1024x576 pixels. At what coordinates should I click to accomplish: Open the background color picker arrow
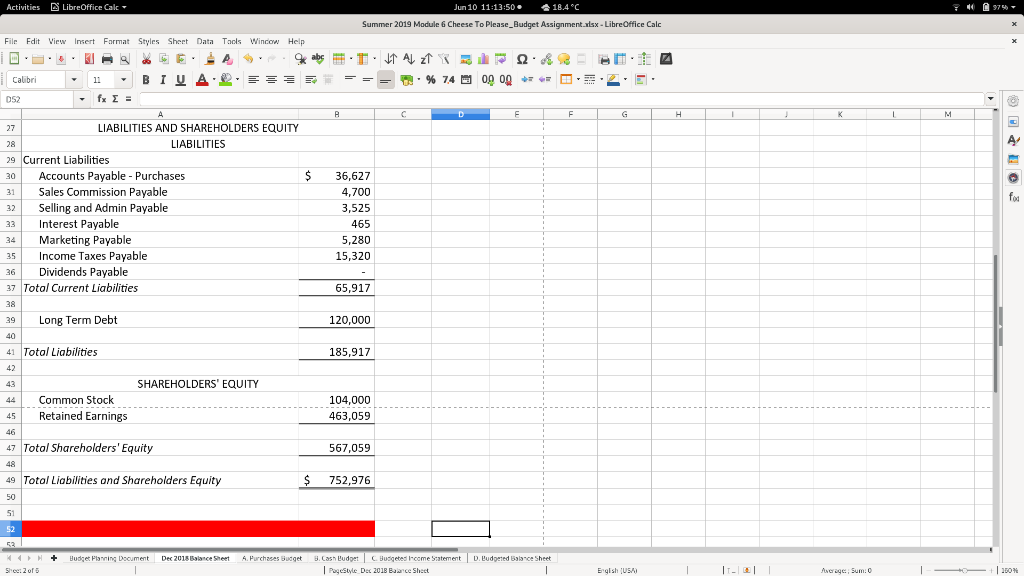click(235, 80)
